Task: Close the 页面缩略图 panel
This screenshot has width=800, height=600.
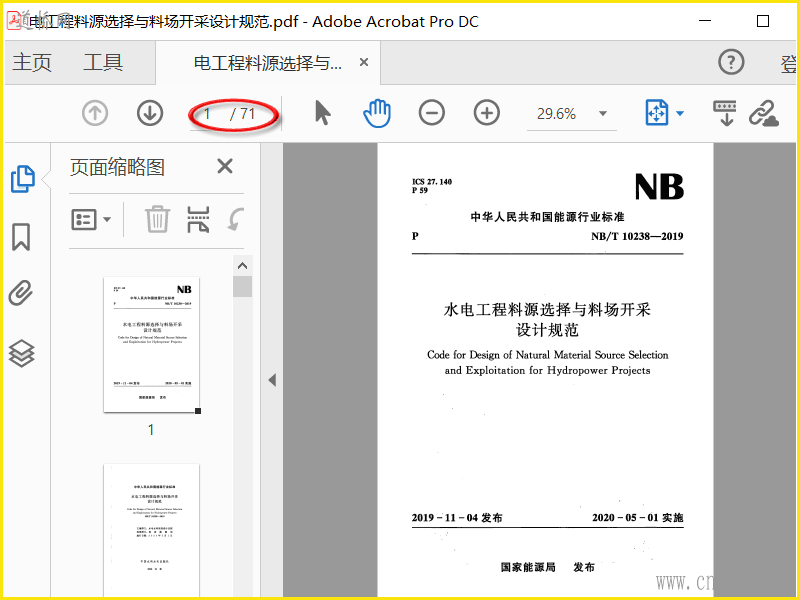Action: tap(225, 166)
